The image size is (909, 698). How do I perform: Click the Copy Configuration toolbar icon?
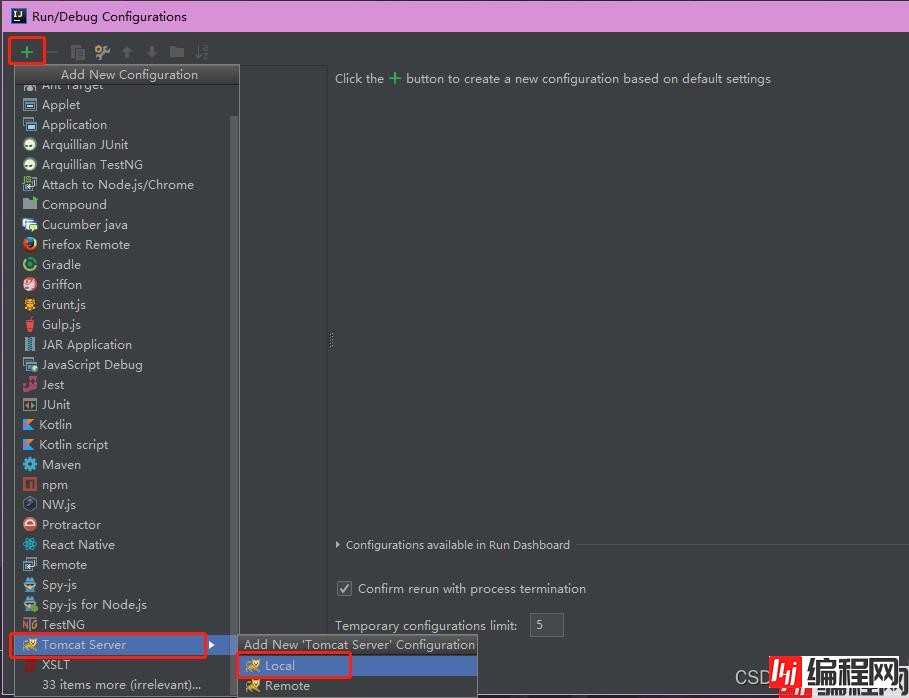[x=77, y=52]
